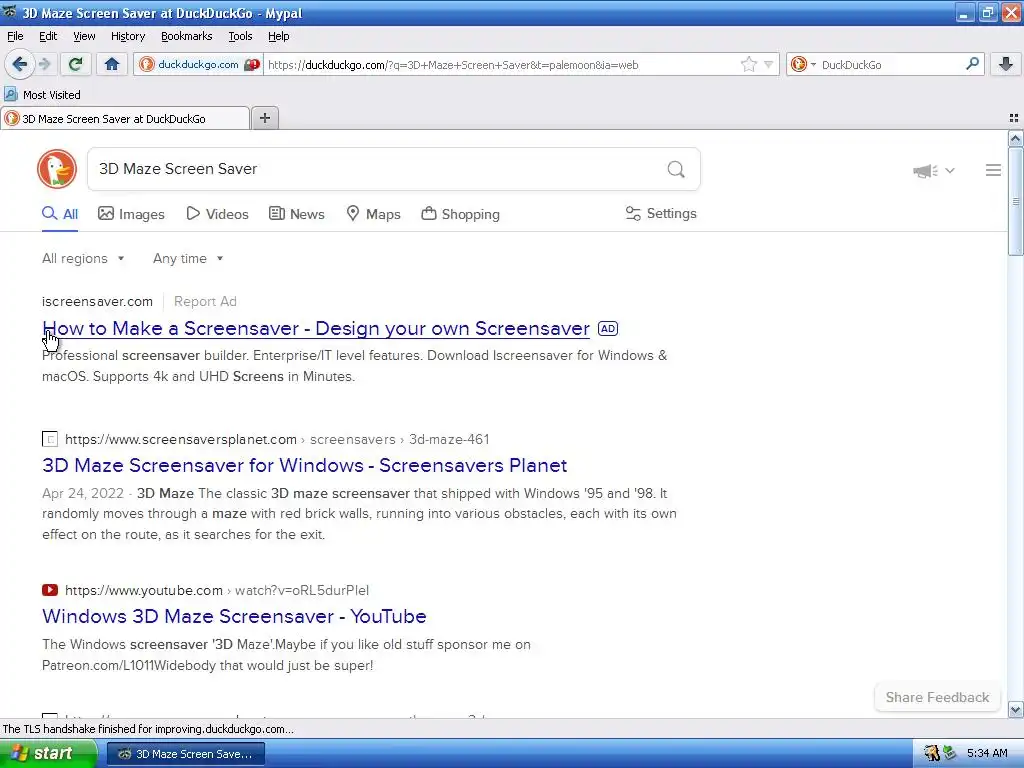1024x768 pixels.
Task: Select the All results tab
Action: coord(60,214)
